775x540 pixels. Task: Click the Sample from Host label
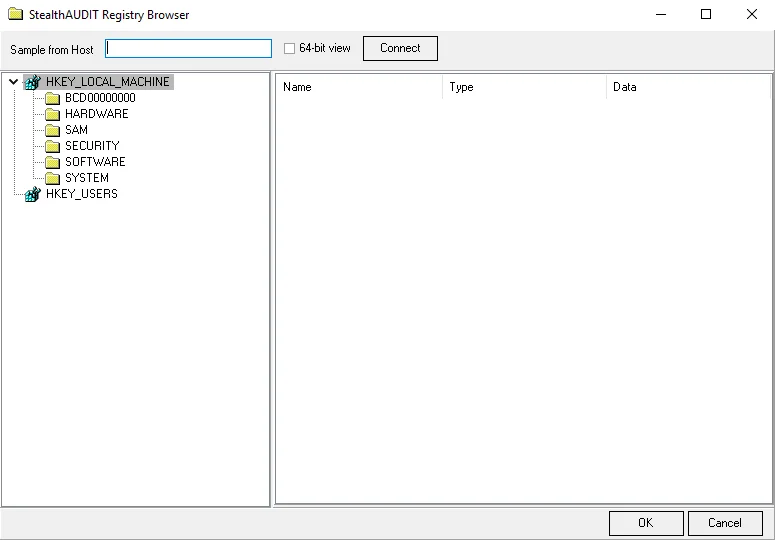tap(52, 50)
